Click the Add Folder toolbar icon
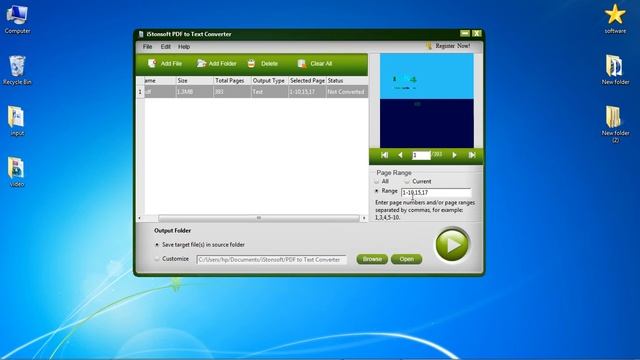The width and height of the screenshot is (640, 360). pyautogui.click(x=201, y=63)
